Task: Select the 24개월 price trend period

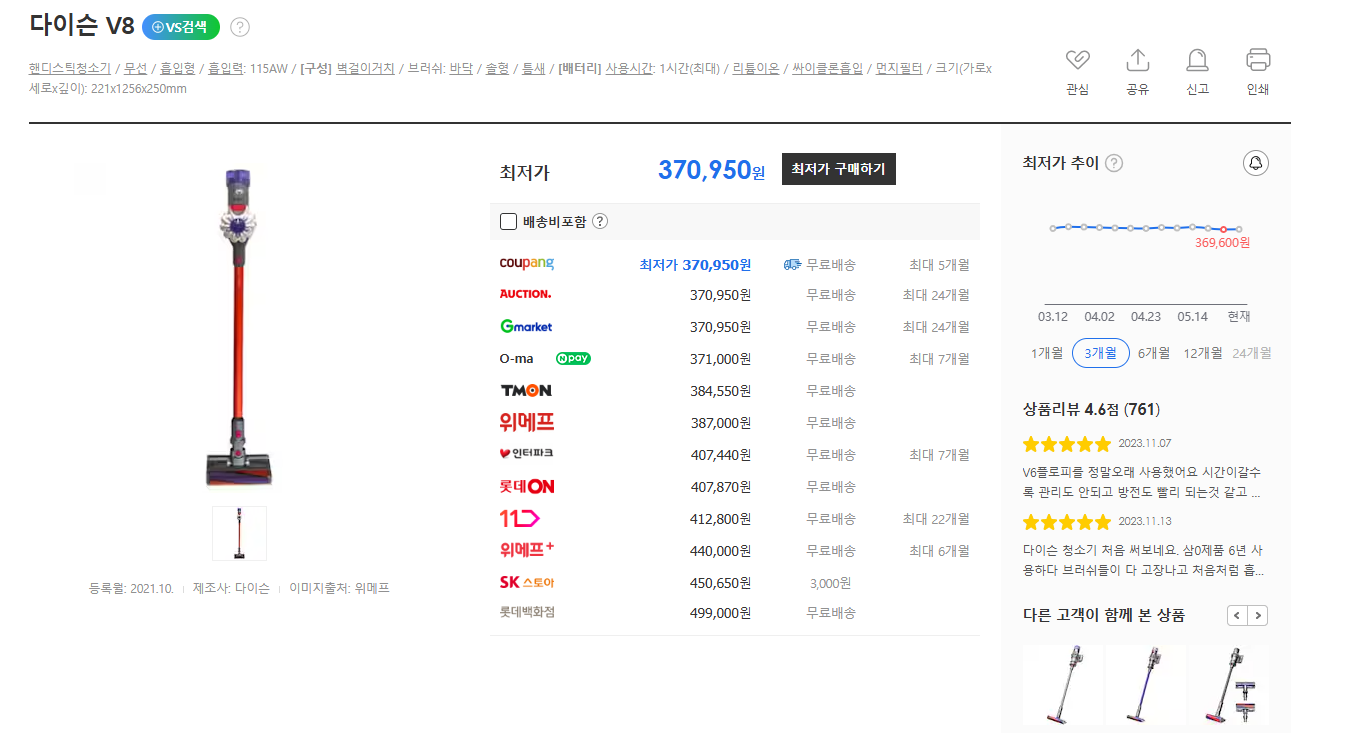Action: coord(1252,353)
